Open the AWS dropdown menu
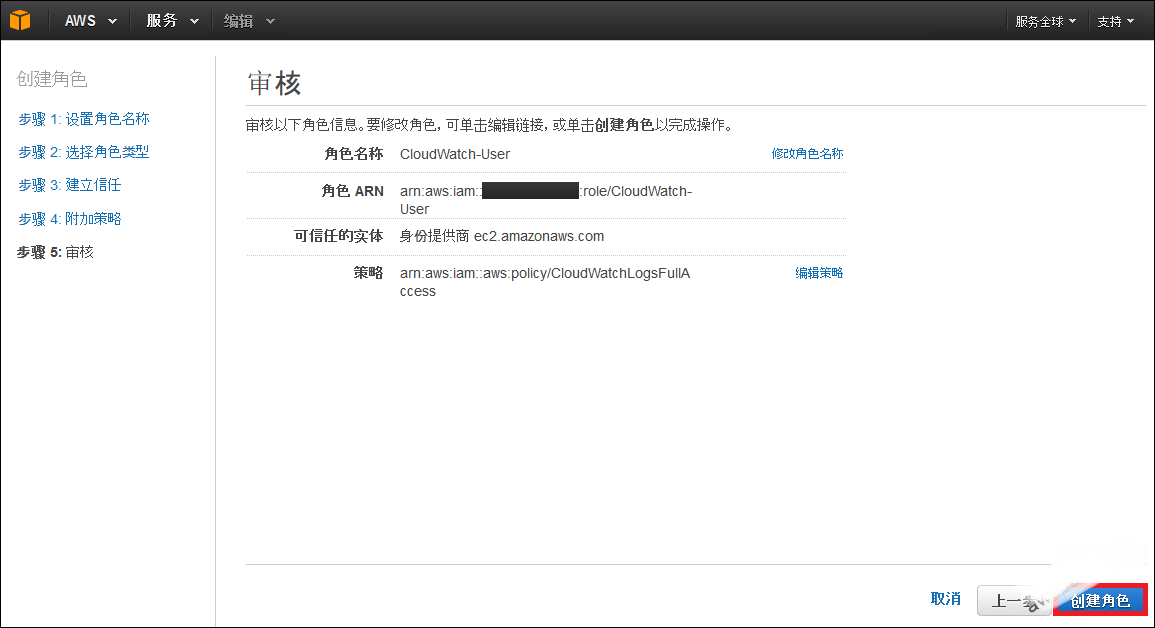Viewport: 1155px width, 628px height. tap(91, 21)
